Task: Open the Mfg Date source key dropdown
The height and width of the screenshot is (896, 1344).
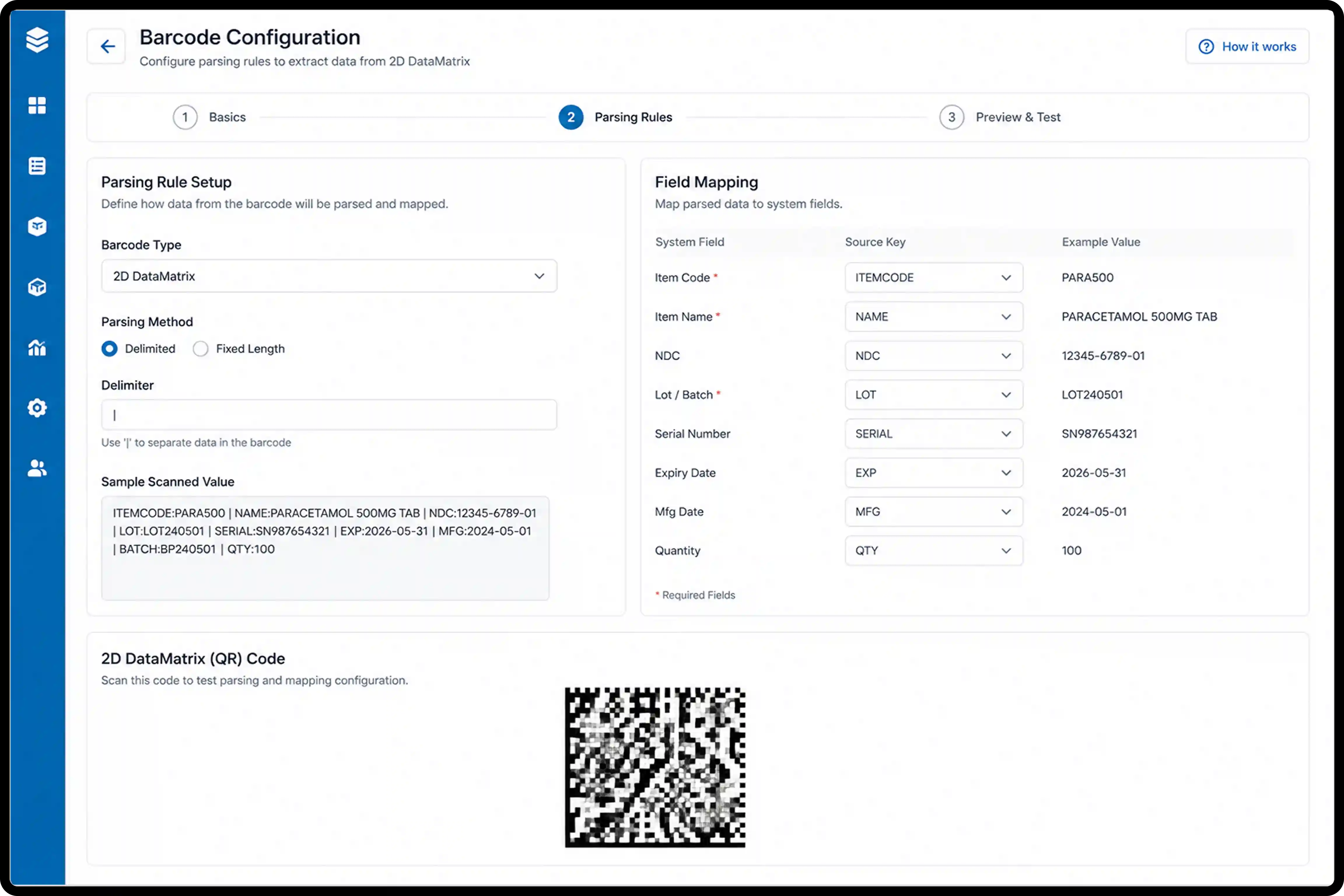Action: (934, 511)
